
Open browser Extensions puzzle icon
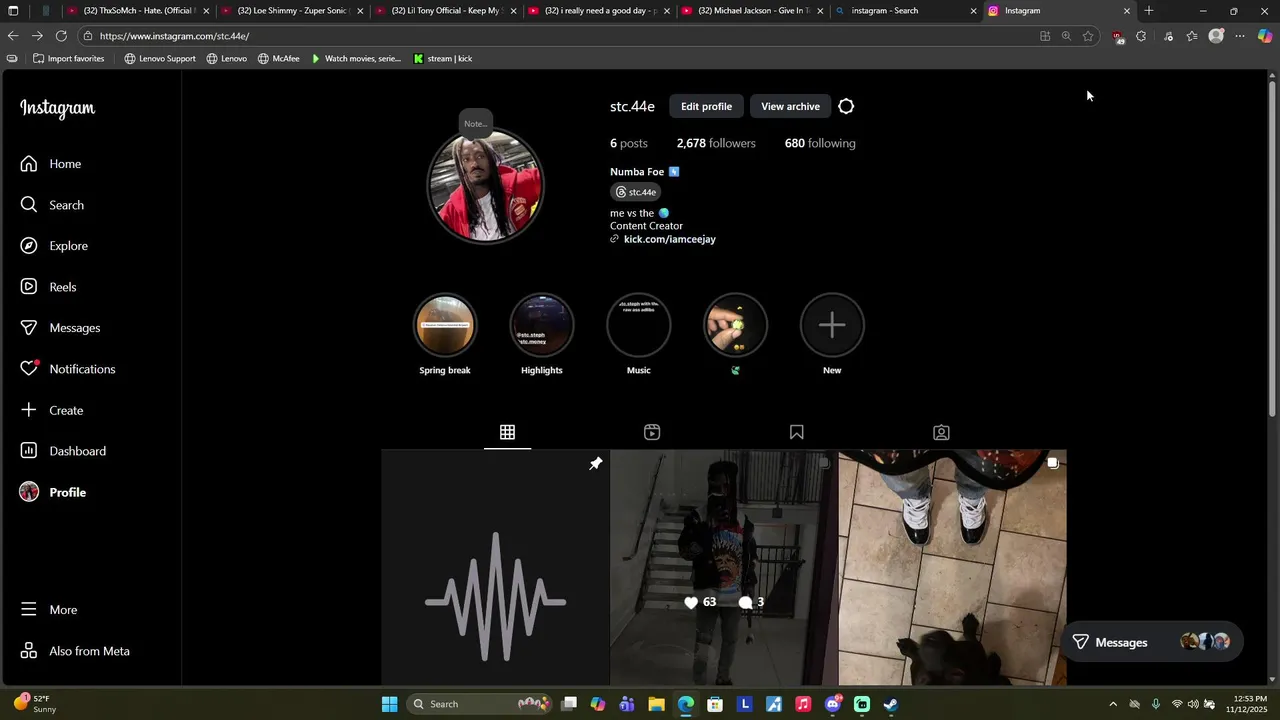[x=1141, y=36]
